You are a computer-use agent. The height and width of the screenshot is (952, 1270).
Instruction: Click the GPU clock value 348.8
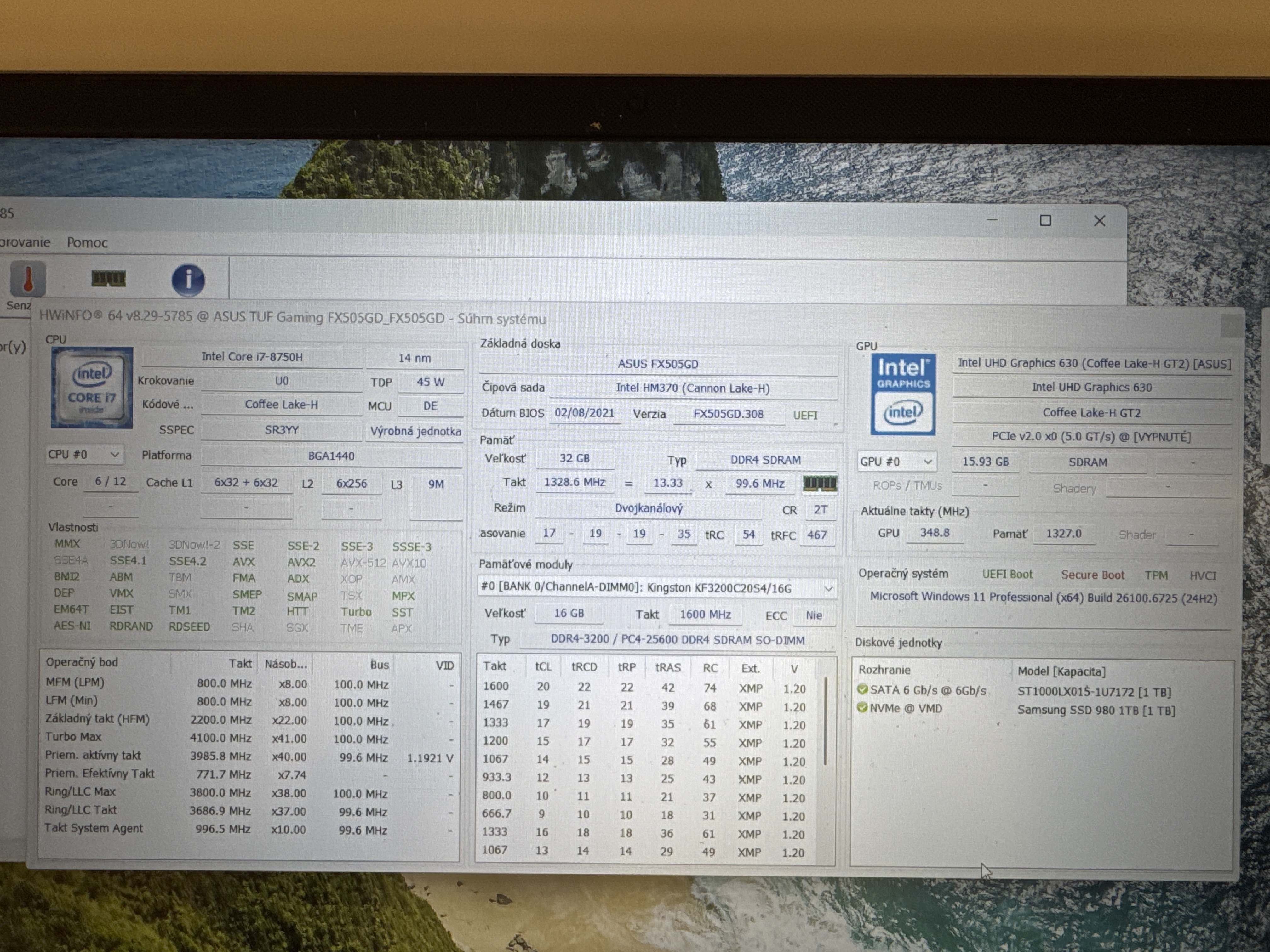coord(935,533)
